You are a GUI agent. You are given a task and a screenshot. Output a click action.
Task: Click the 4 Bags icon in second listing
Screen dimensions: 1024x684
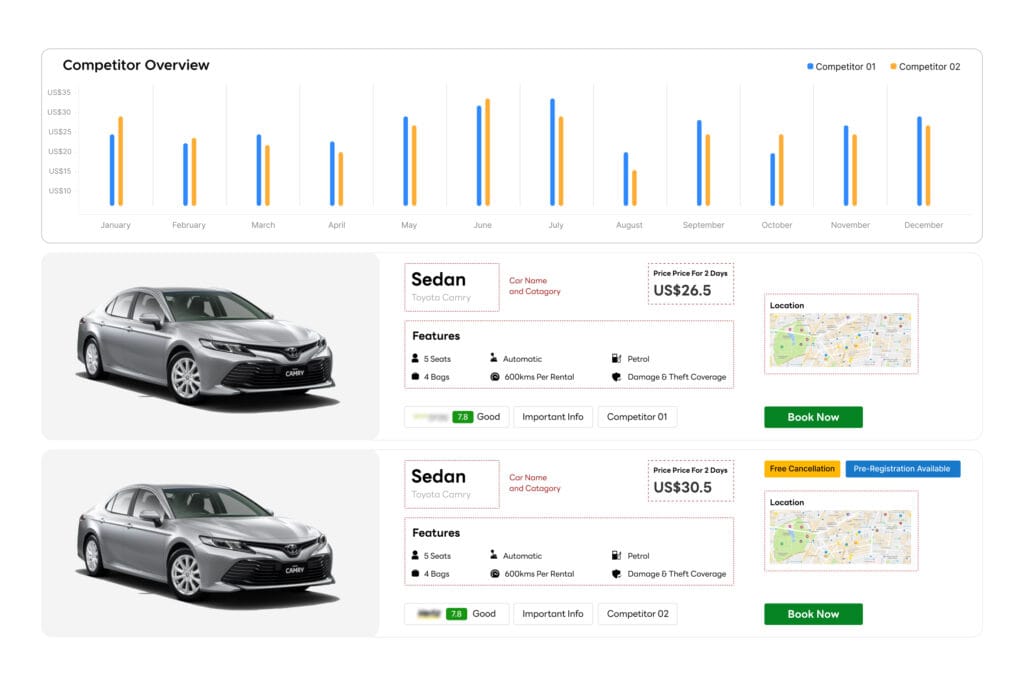[415, 574]
